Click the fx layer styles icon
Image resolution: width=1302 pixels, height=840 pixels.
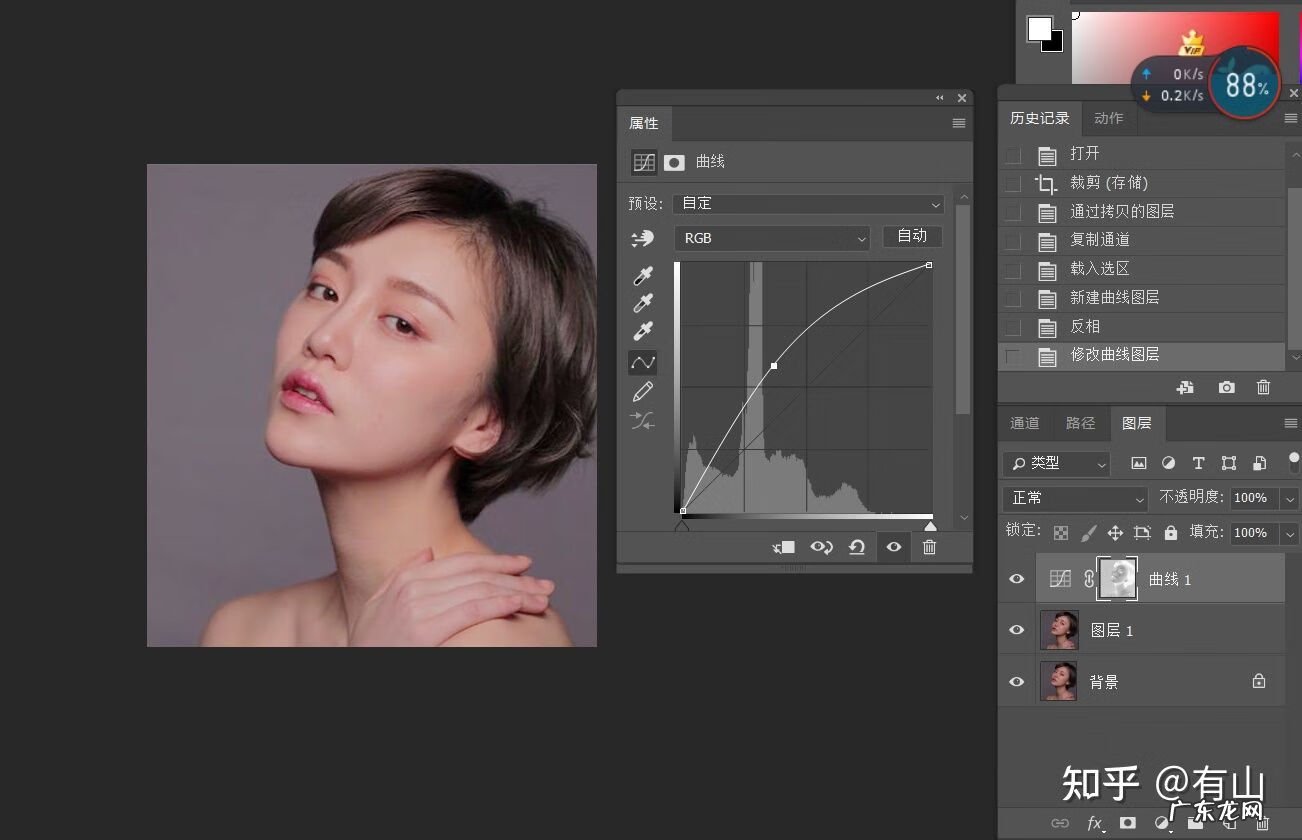click(1095, 823)
